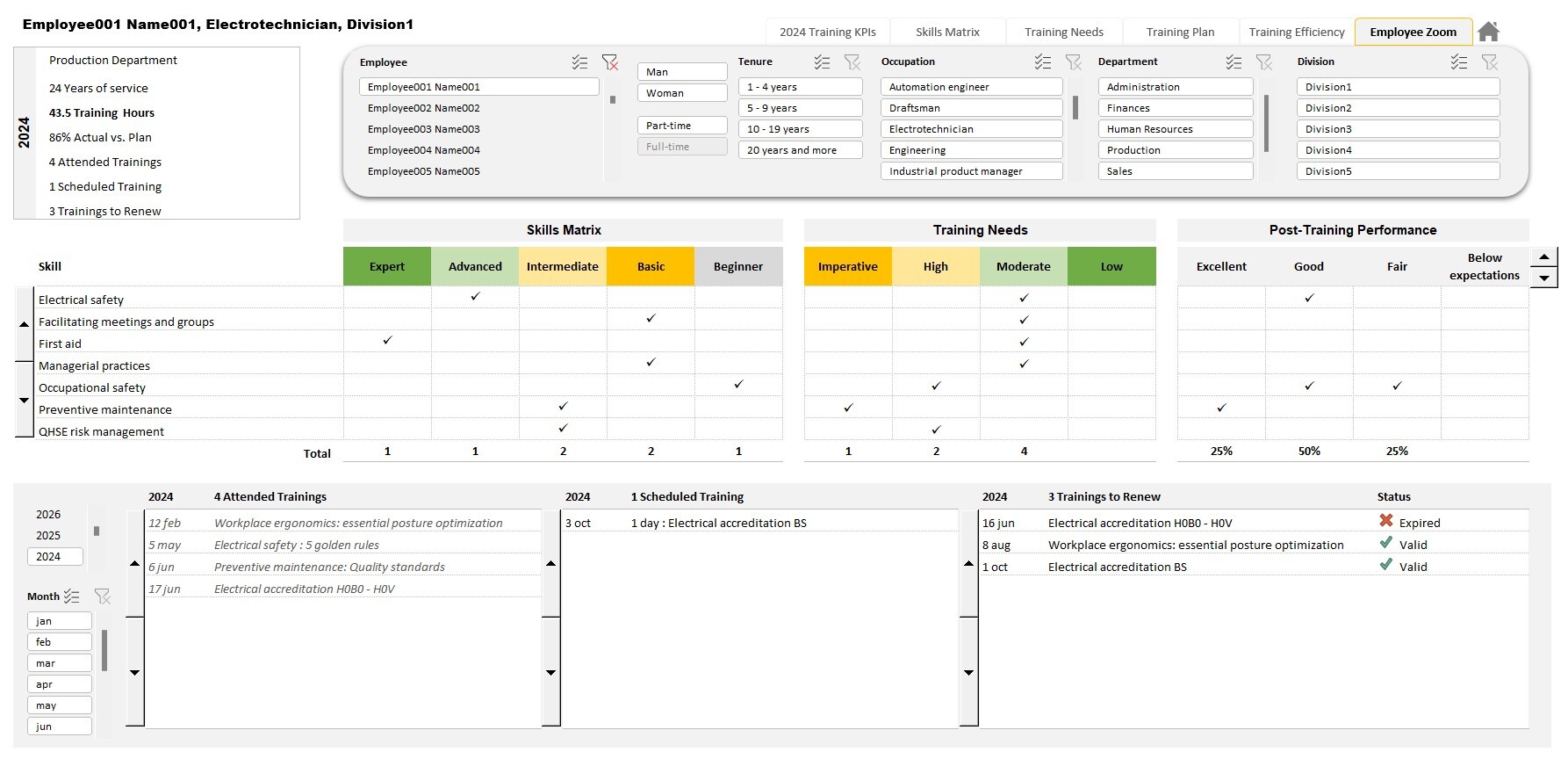Toggle multi-select in Month slicer

coord(72,596)
